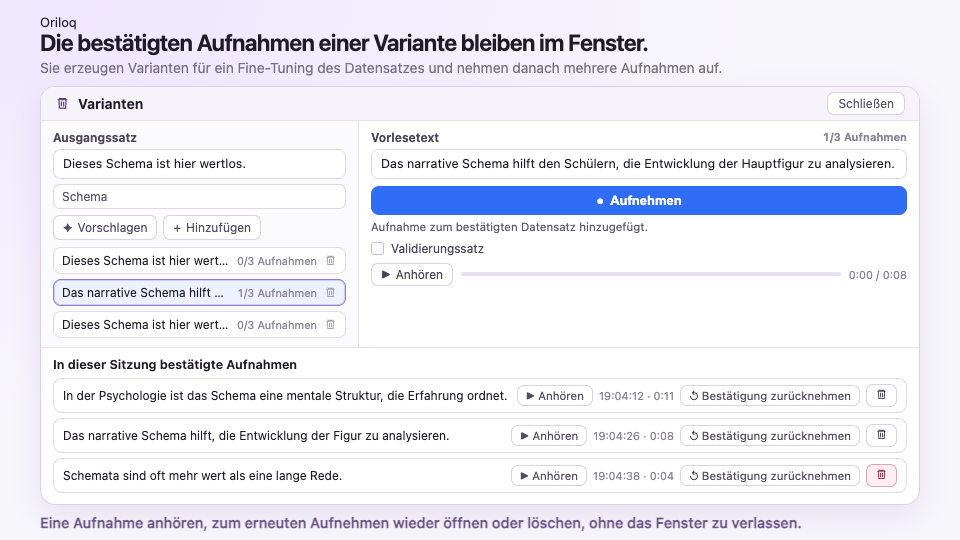Viewport: 960px width, 540px height.
Task: Play the "Schemata sind oft mehr wert" recording
Action: (x=549, y=476)
